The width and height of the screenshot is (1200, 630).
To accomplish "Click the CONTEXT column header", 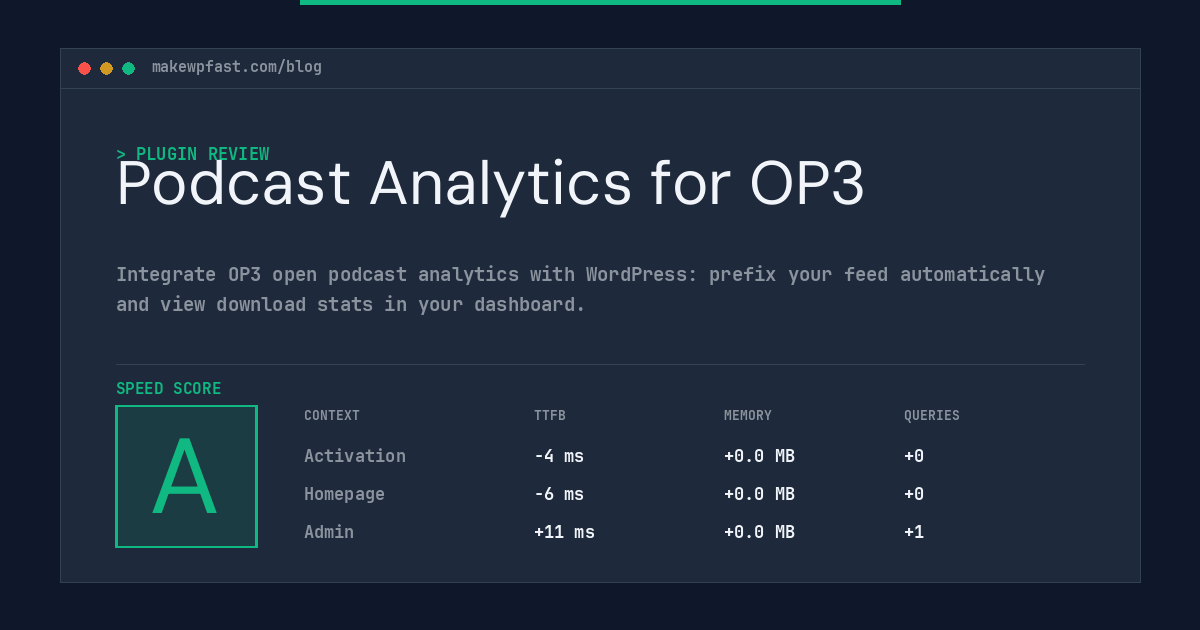I will pos(332,416).
